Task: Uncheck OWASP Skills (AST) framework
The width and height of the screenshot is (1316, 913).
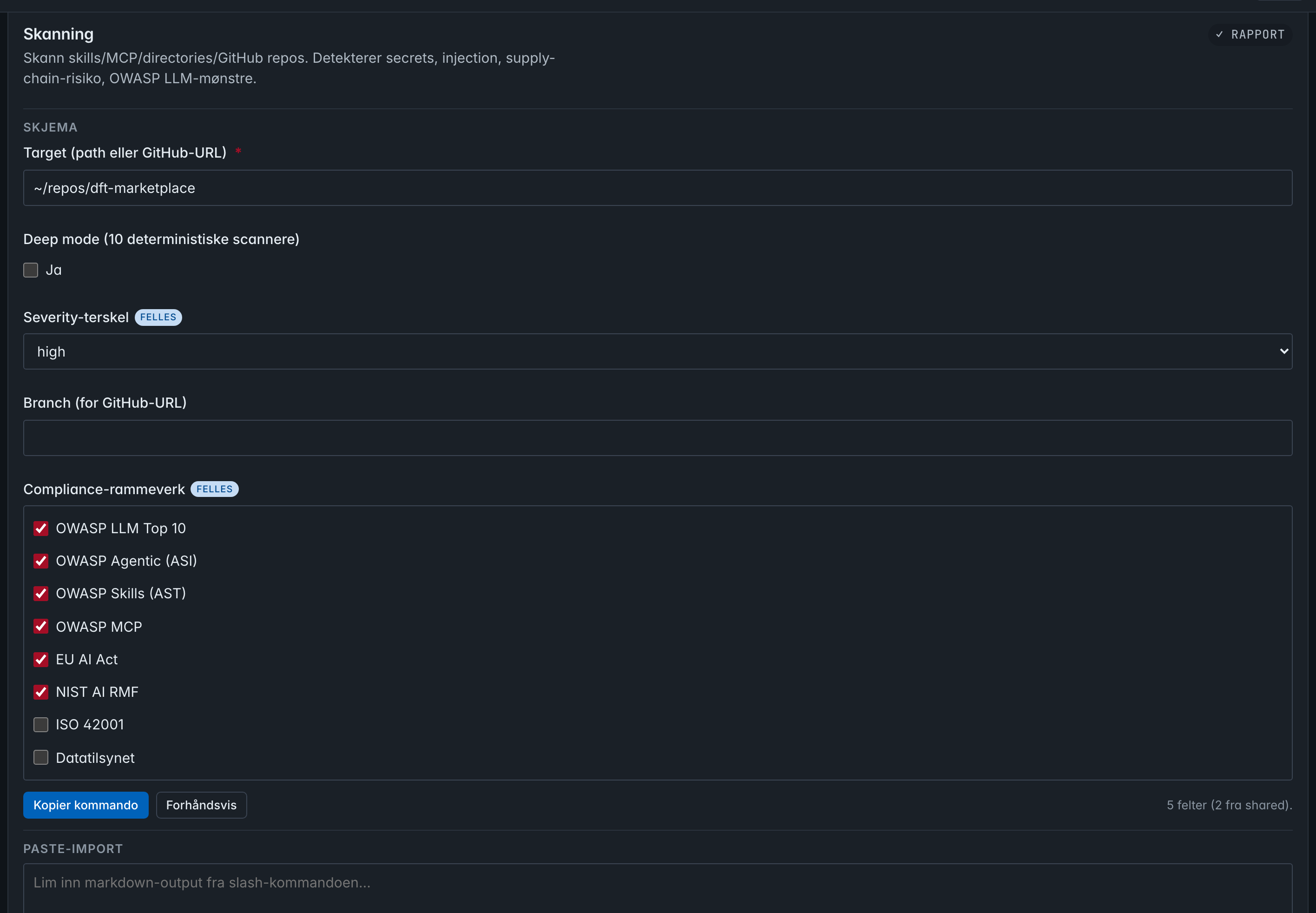Action: pyautogui.click(x=40, y=594)
